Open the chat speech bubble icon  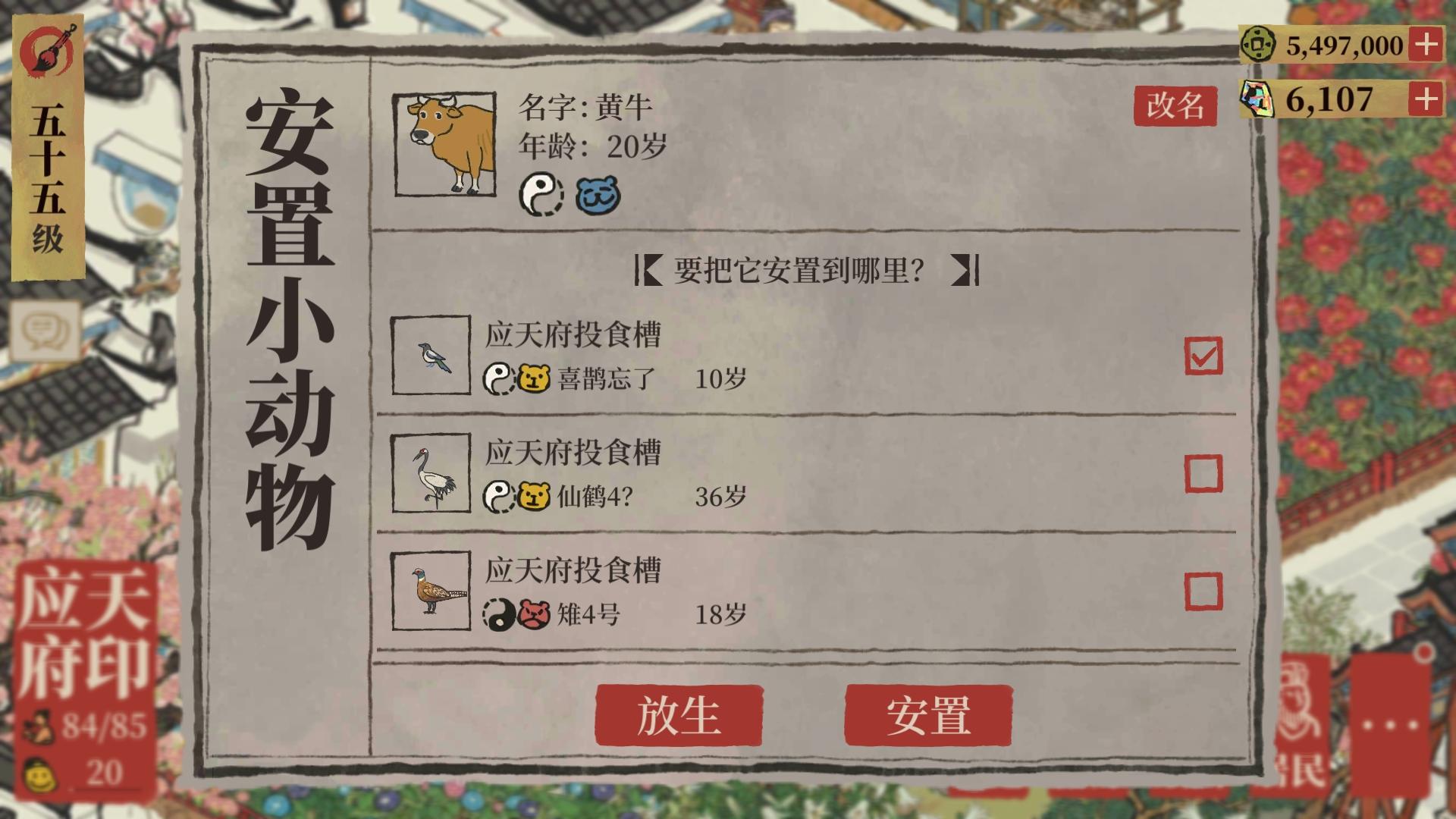tap(45, 331)
